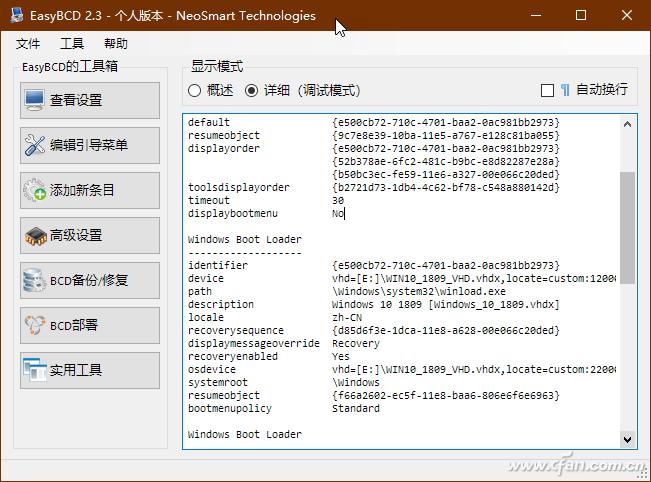Click the 'path' value winload.exe
Image resolution: width=651 pixels, height=482 pixels.
point(419,291)
